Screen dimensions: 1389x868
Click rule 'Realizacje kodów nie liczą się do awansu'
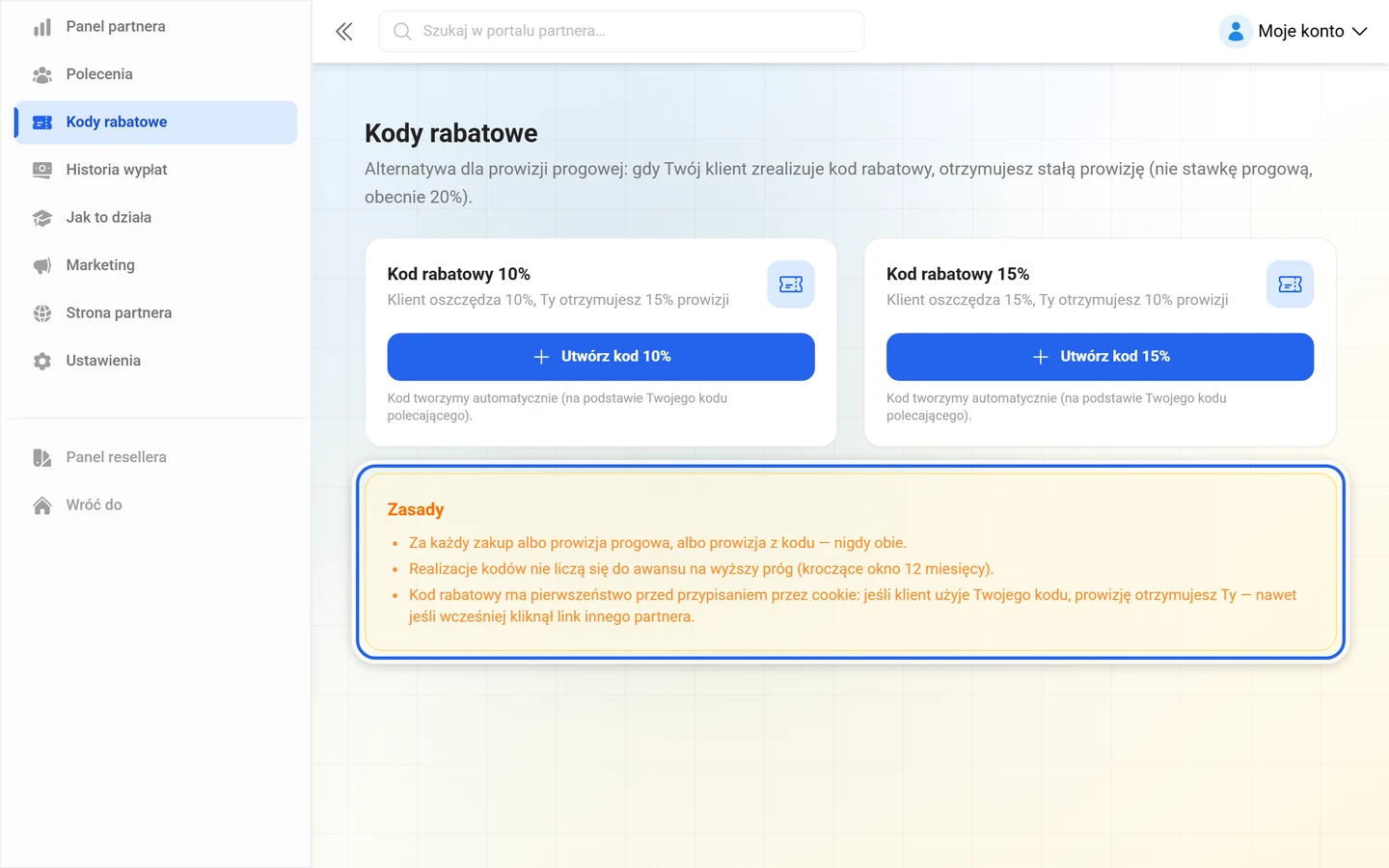pos(701,569)
